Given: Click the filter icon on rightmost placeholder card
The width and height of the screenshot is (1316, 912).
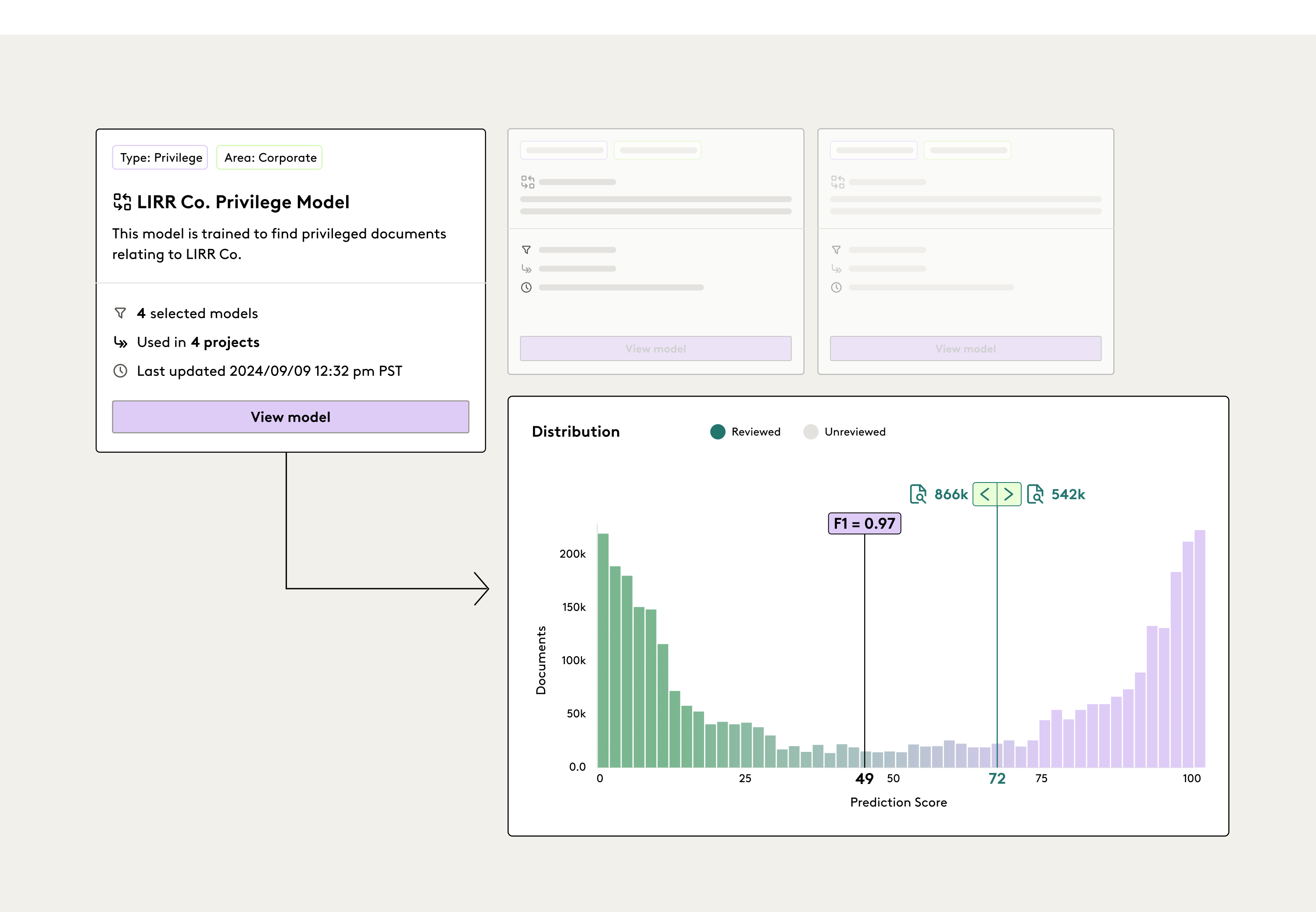Looking at the screenshot, I should (836, 250).
